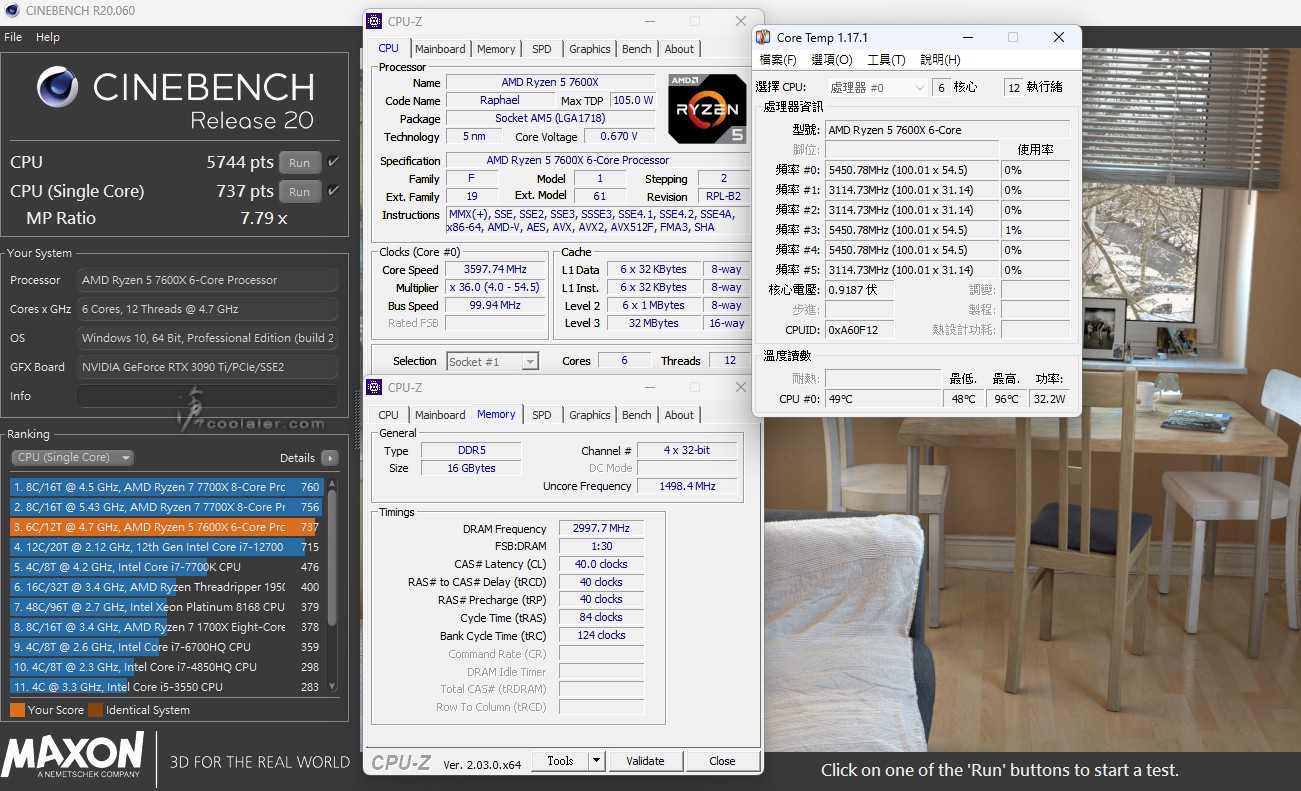
Task: Click the AMD Ryzen 5 logo
Action: pos(706,109)
